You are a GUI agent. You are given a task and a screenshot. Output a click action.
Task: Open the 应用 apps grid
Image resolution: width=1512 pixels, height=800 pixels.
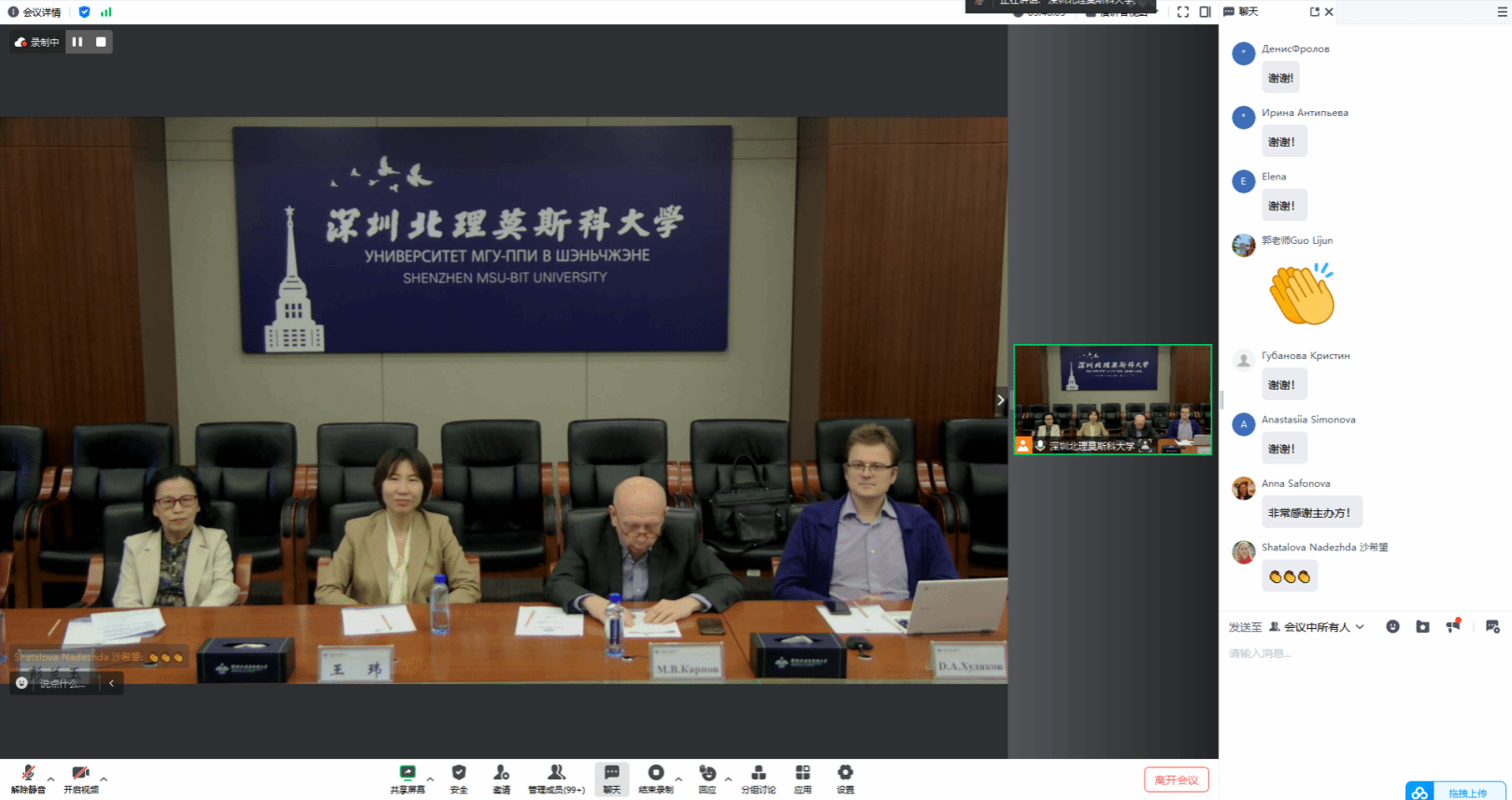[x=803, y=779]
